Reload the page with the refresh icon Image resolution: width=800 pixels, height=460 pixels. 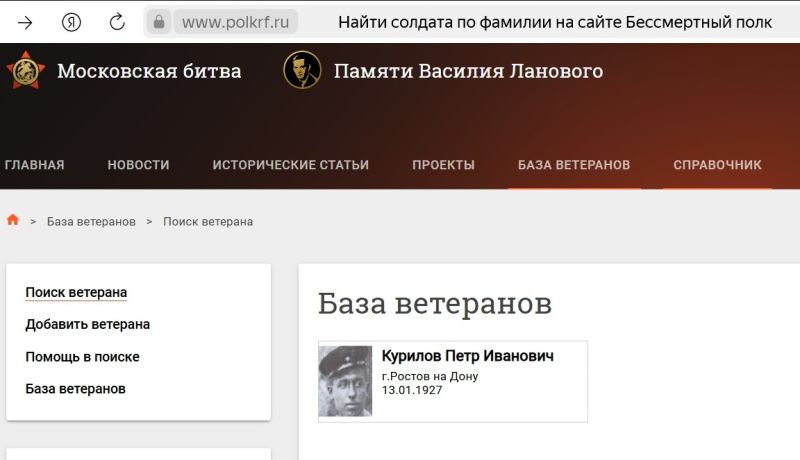pos(117,22)
